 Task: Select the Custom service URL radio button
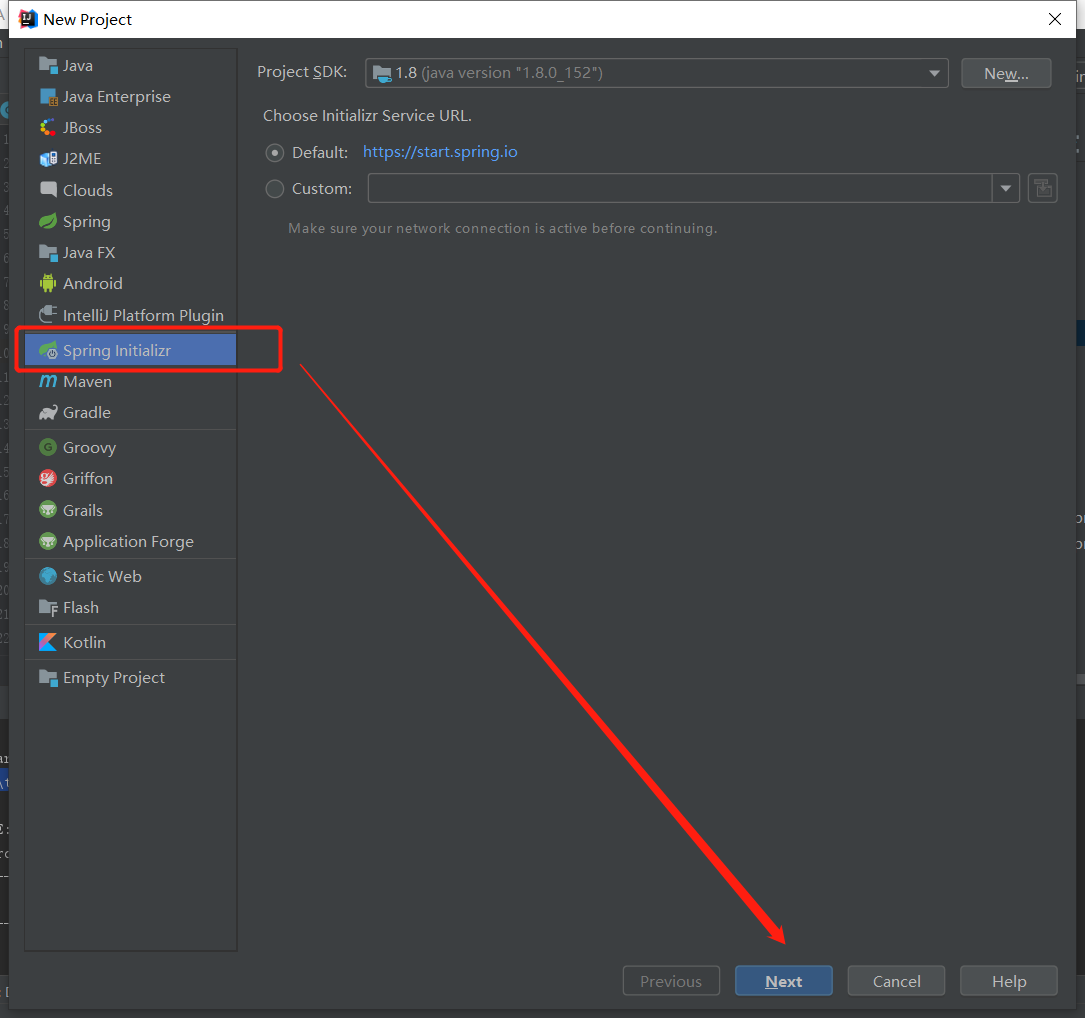[275, 189]
